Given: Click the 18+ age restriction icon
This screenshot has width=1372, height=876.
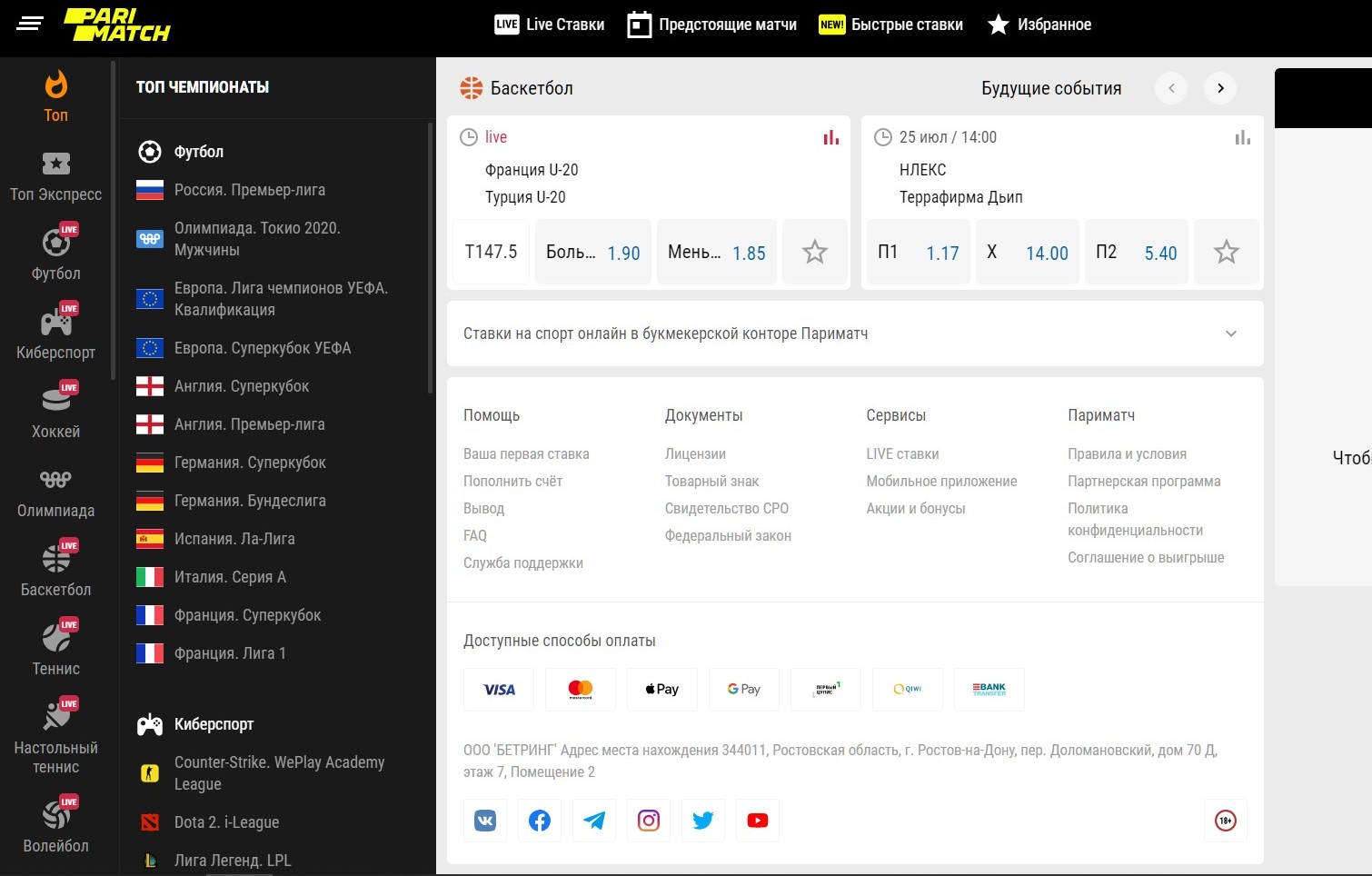Looking at the screenshot, I should [1226, 821].
